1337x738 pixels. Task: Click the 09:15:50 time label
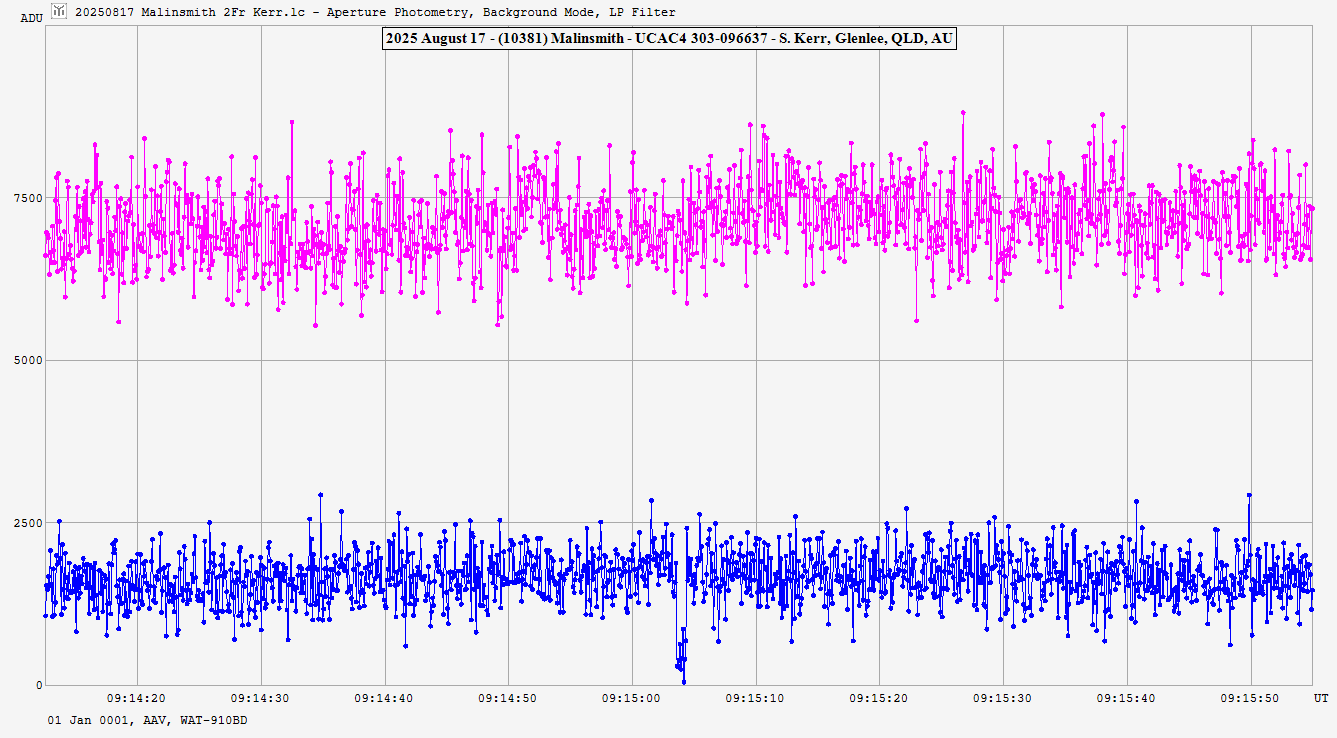click(x=1251, y=699)
